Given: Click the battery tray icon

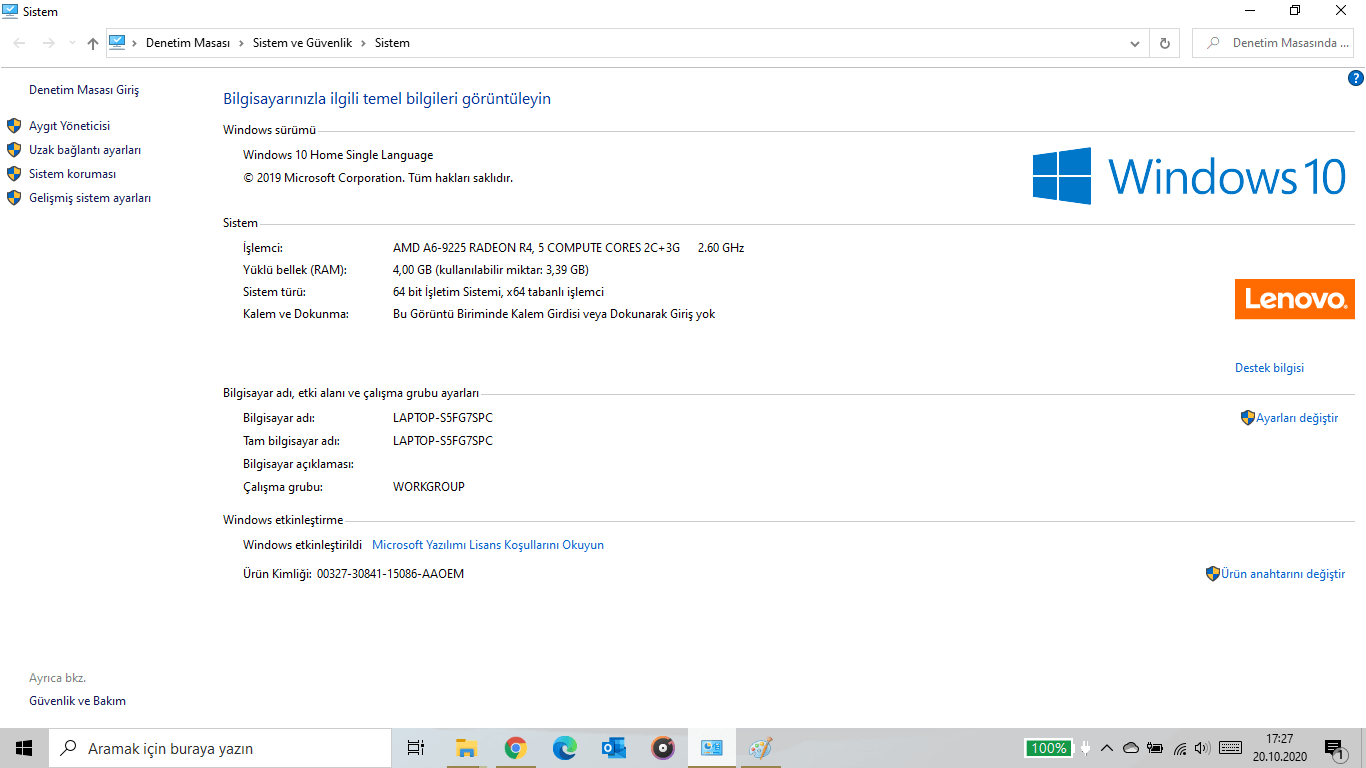Looking at the screenshot, I should pos(1155,748).
